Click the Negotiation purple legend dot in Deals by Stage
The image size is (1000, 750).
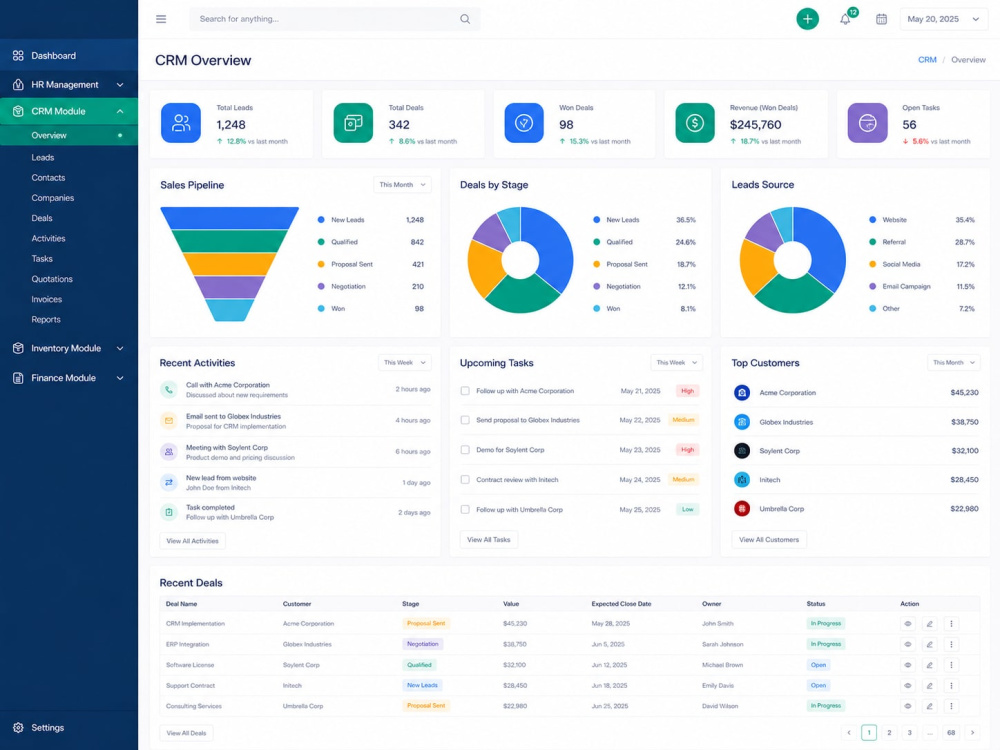(x=596, y=287)
